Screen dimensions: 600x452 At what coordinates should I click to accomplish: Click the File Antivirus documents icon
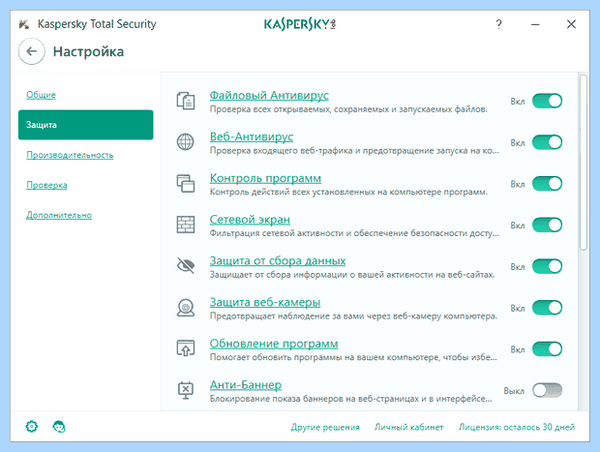pyautogui.click(x=186, y=101)
